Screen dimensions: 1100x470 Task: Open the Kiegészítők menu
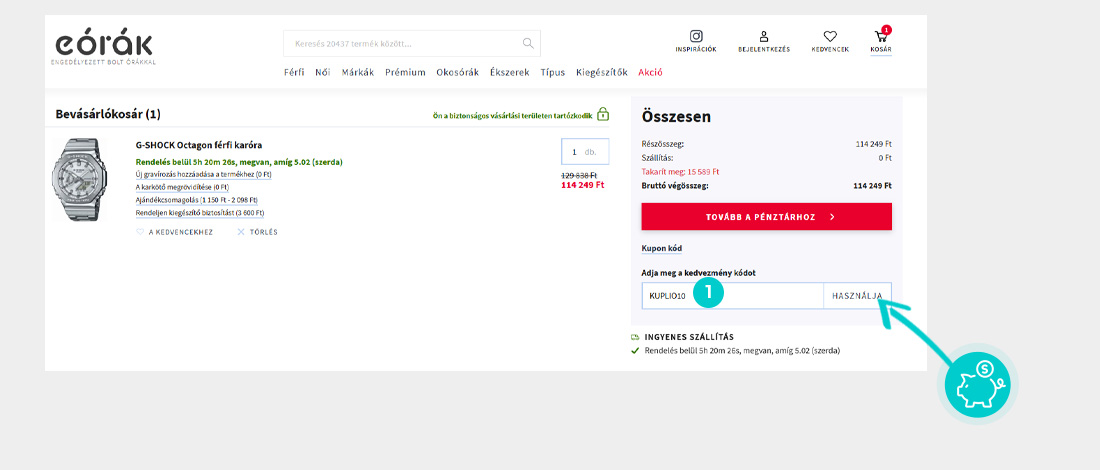(x=601, y=72)
